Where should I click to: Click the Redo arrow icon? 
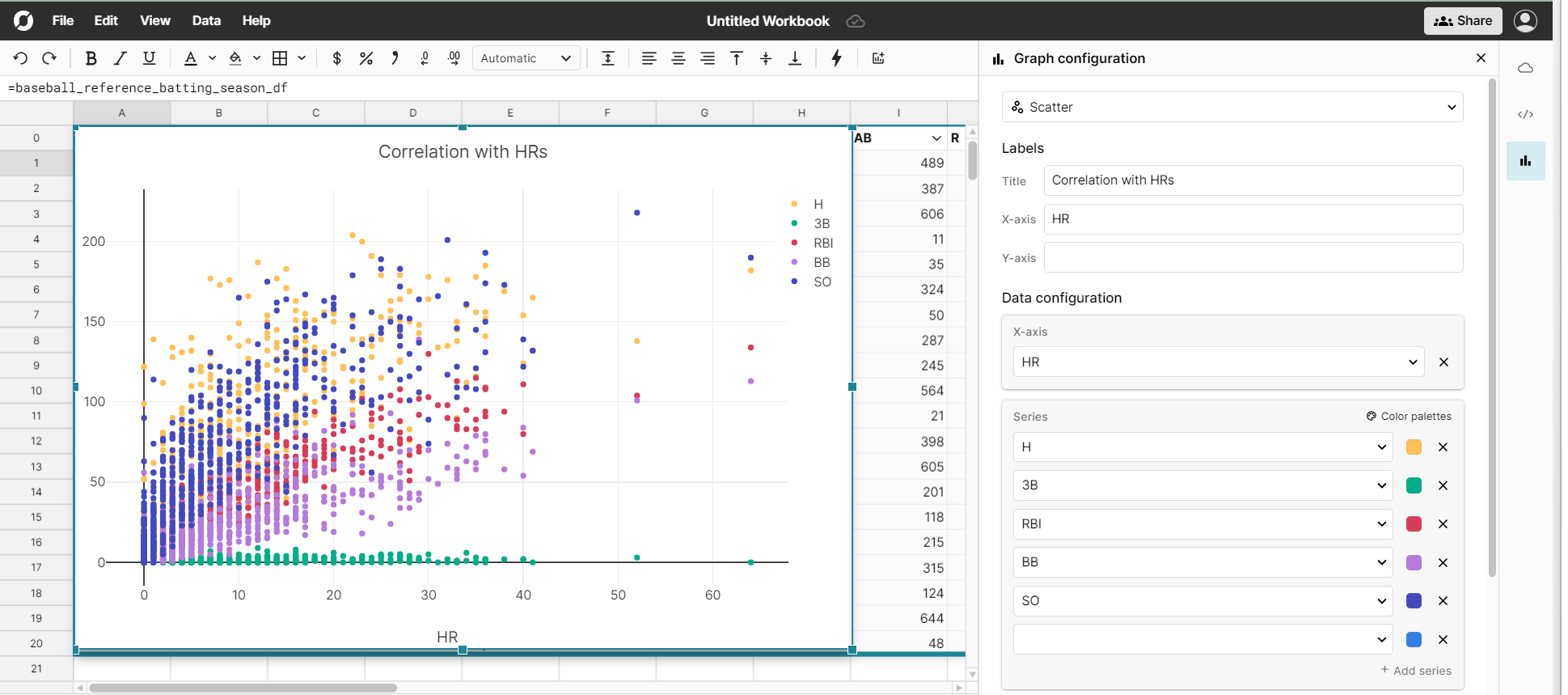coord(49,58)
